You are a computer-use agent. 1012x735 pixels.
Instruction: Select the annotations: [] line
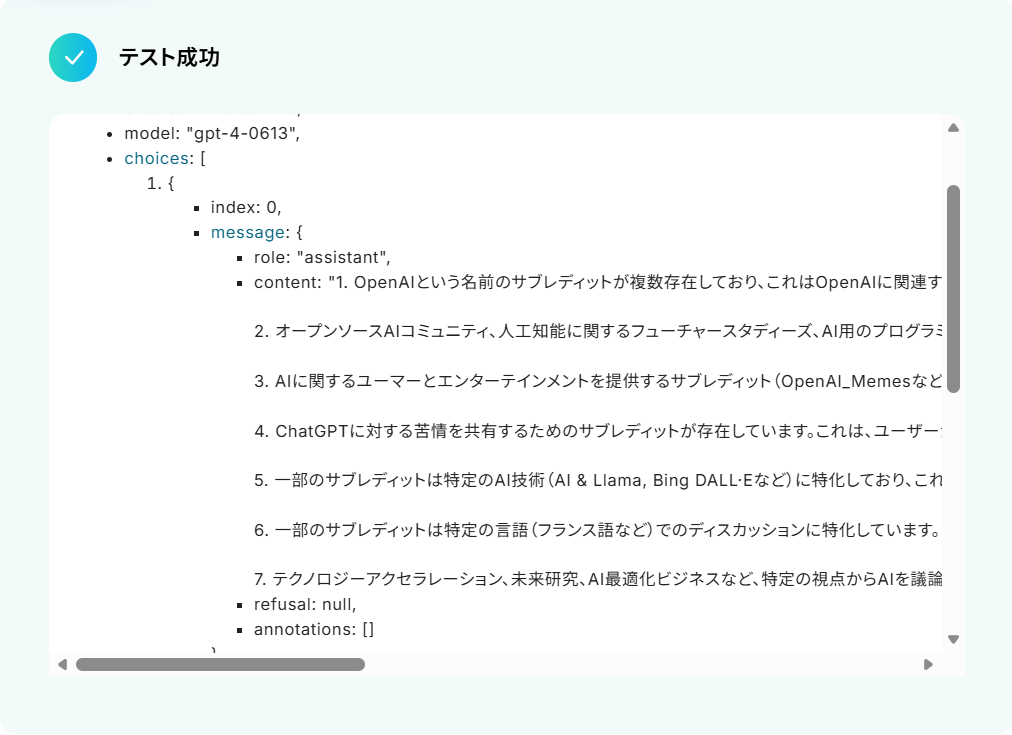coord(314,630)
